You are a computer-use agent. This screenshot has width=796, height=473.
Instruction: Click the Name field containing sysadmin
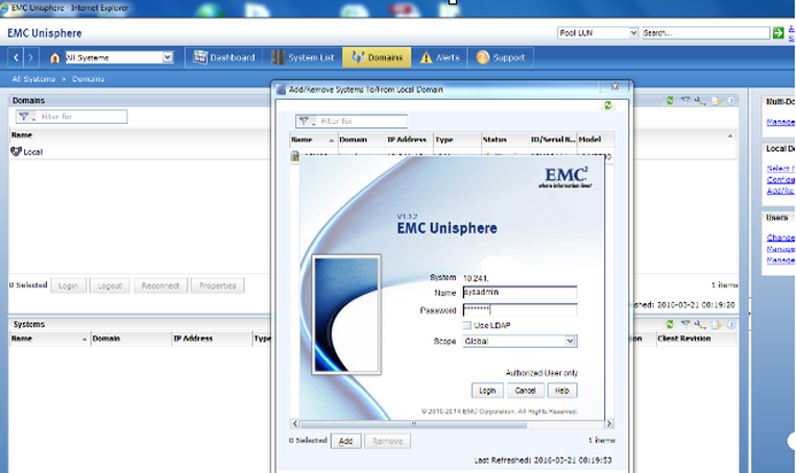coord(520,292)
